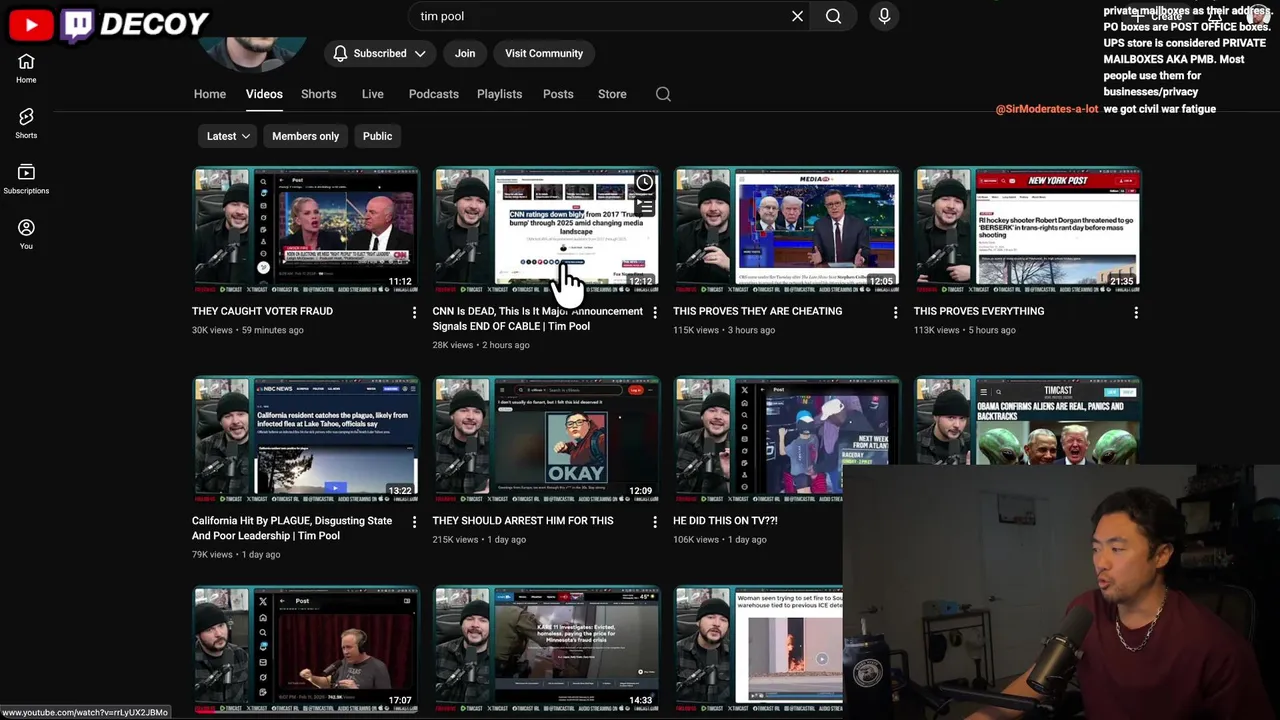1280x720 pixels.
Task: Open the Posts tab
Action: click(558, 94)
